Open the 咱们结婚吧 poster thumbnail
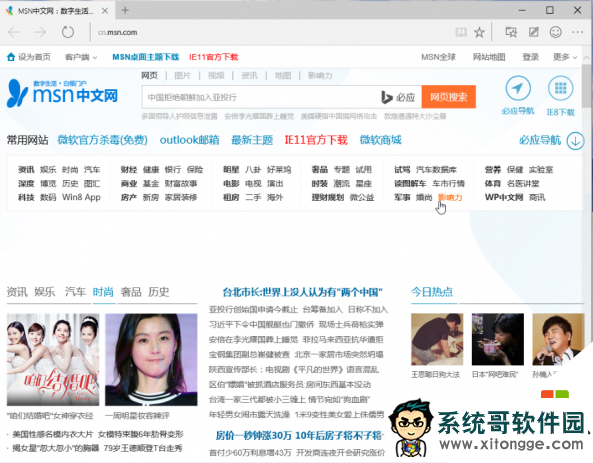Image resolution: width=593 pixels, height=463 pixels. [53, 359]
